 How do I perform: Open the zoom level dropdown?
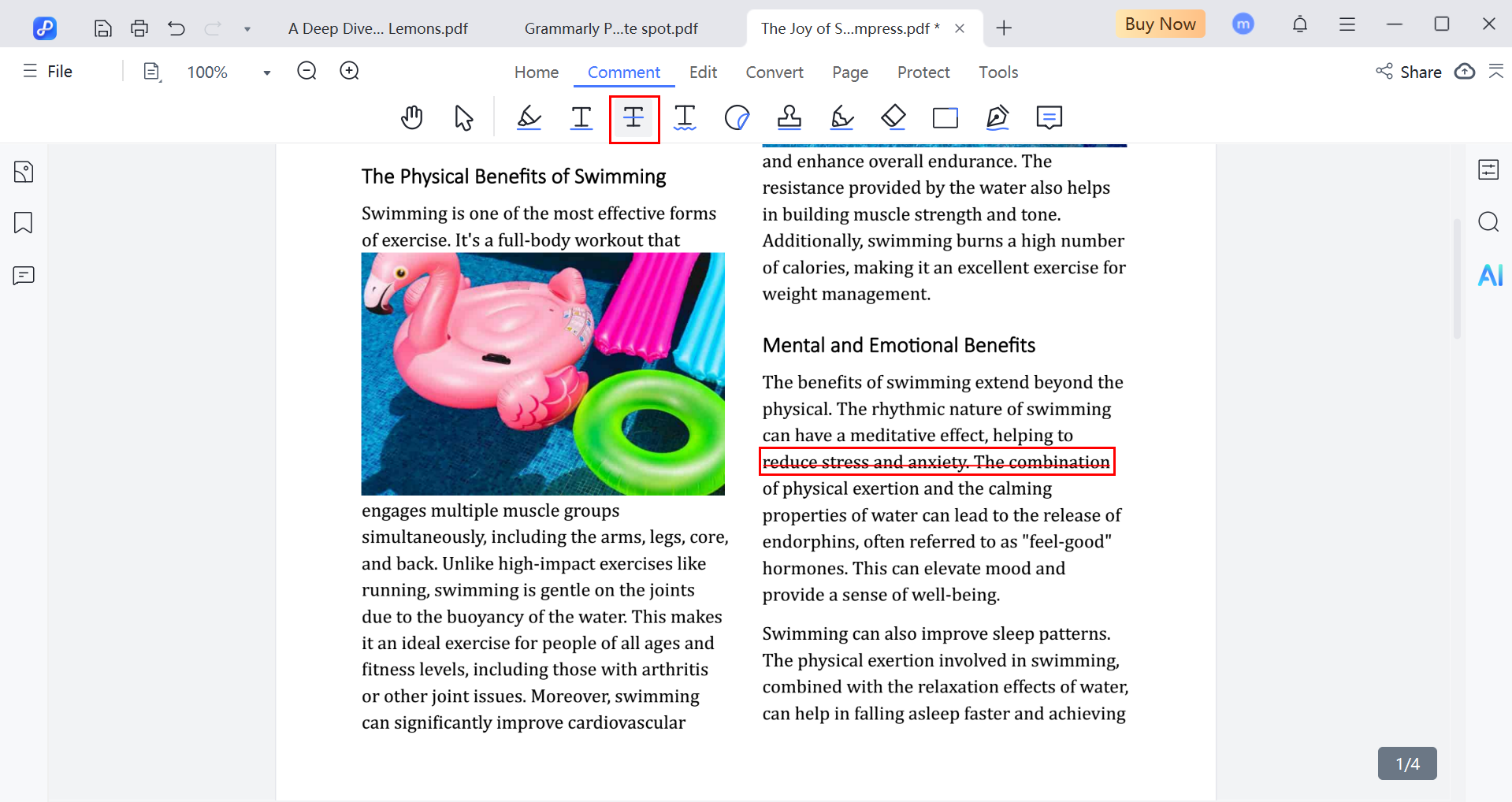[x=267, y=72]
